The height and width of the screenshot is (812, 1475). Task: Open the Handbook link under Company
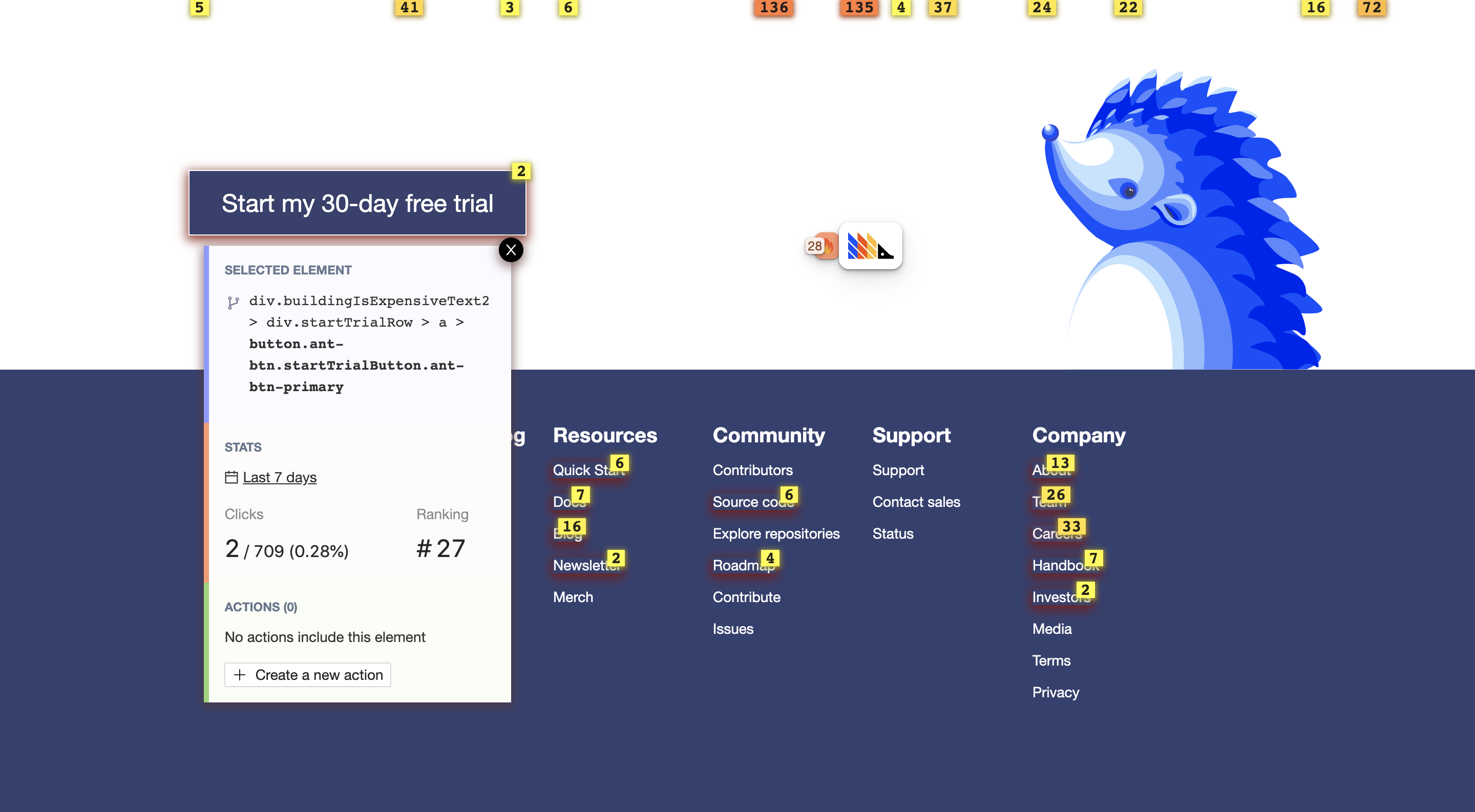pos(1057,565)
